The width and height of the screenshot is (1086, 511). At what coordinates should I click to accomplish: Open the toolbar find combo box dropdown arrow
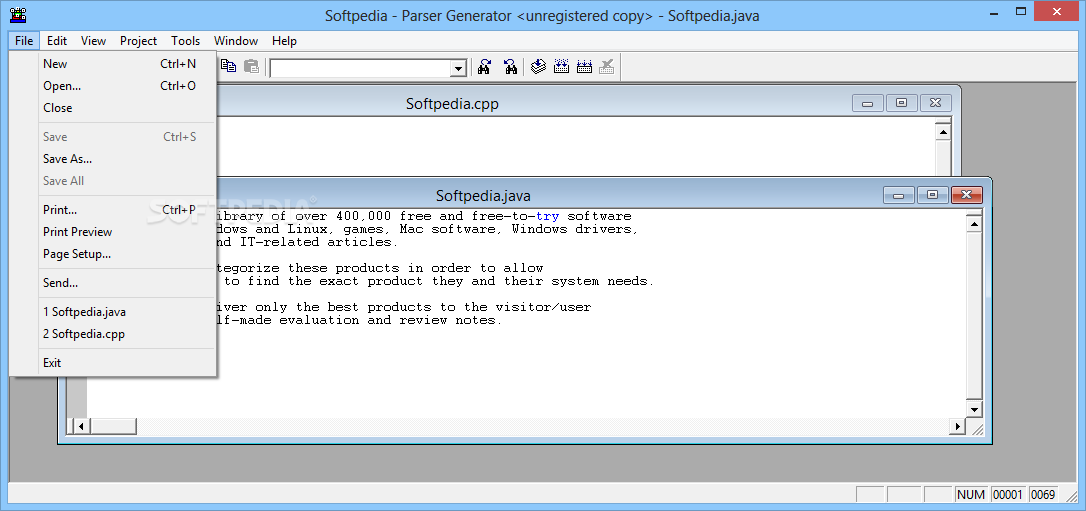(x=459, y=68)
